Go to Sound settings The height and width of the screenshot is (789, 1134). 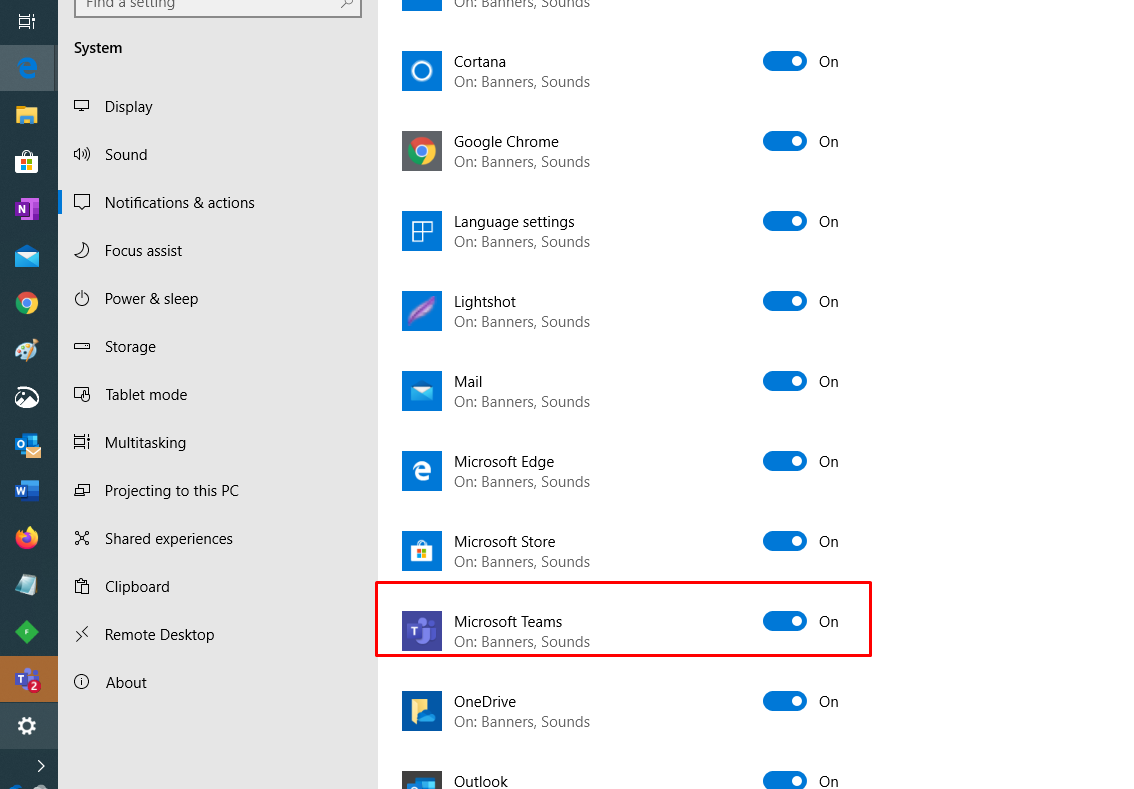[x=218, y=155]
